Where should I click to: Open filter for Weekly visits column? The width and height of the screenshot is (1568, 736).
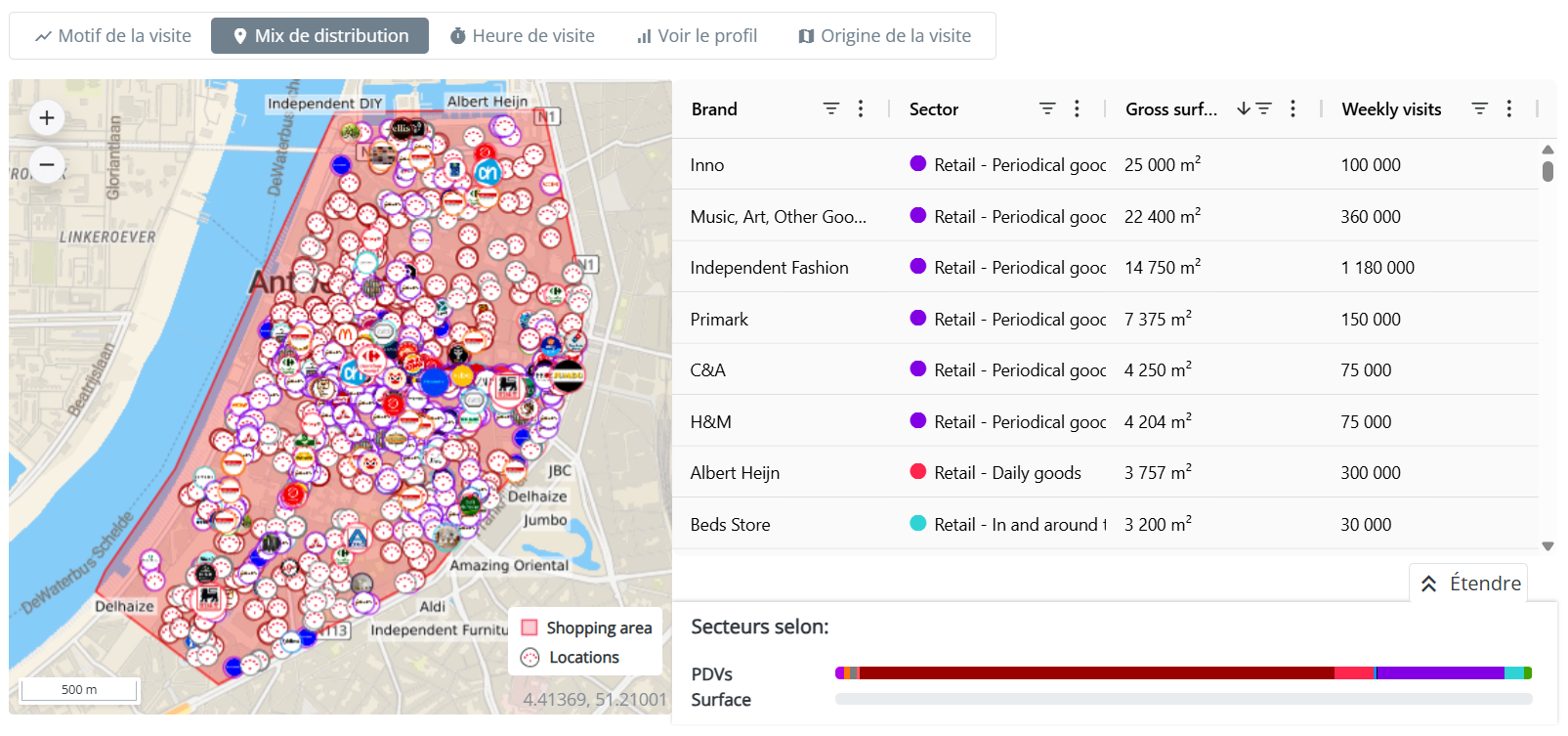(1480, 108)
